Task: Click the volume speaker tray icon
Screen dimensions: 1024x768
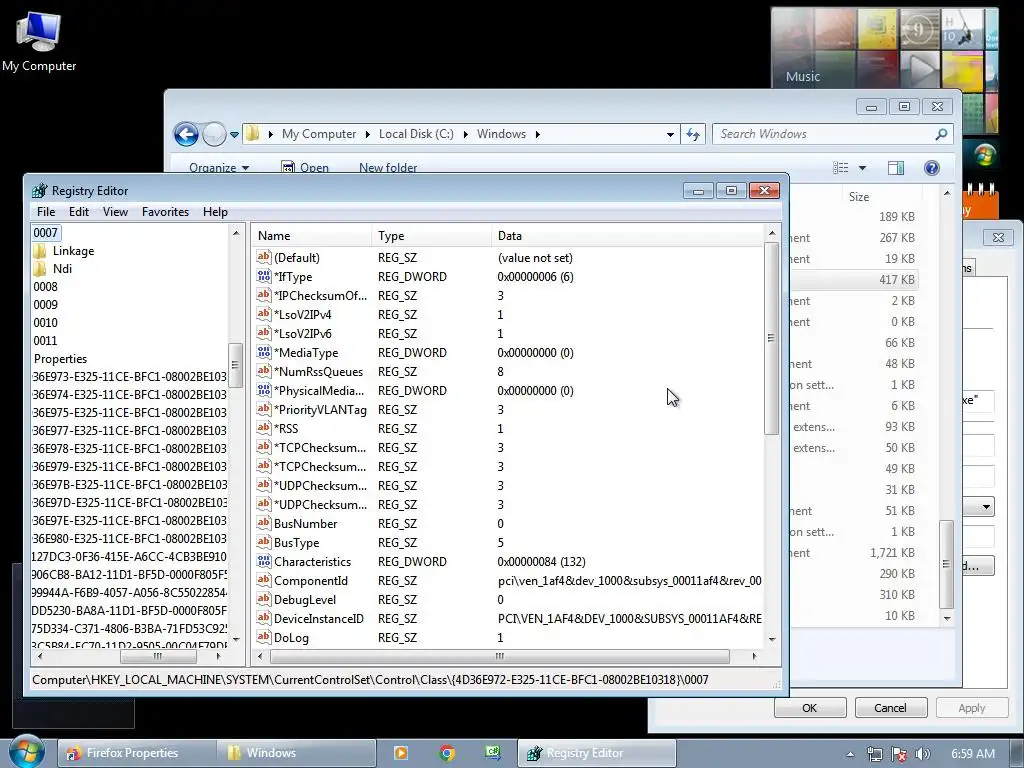Action: pyautogui.click(x=922, y=754)
